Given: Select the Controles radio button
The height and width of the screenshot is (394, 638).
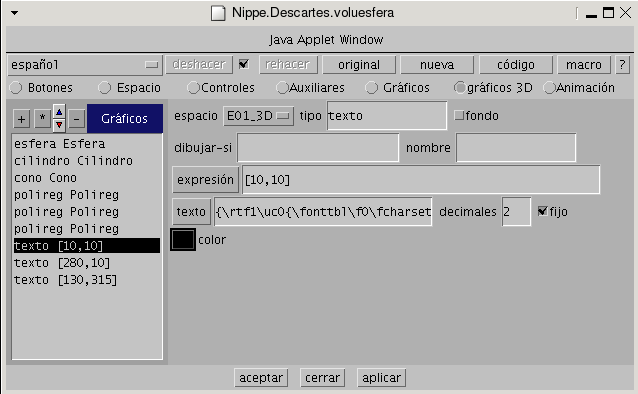Looking at the screenshot, I should point(193,88).
